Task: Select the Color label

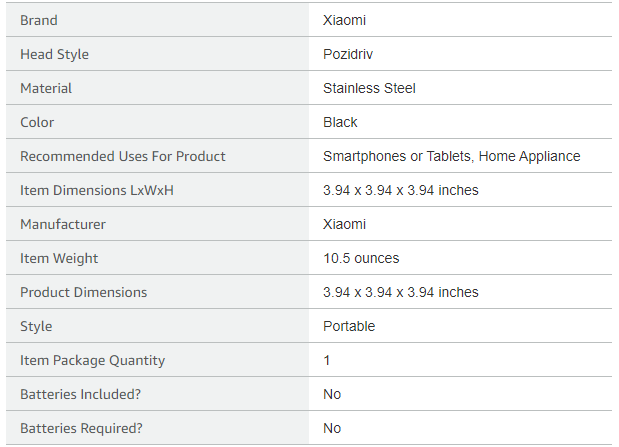Action: click(37, 122)
